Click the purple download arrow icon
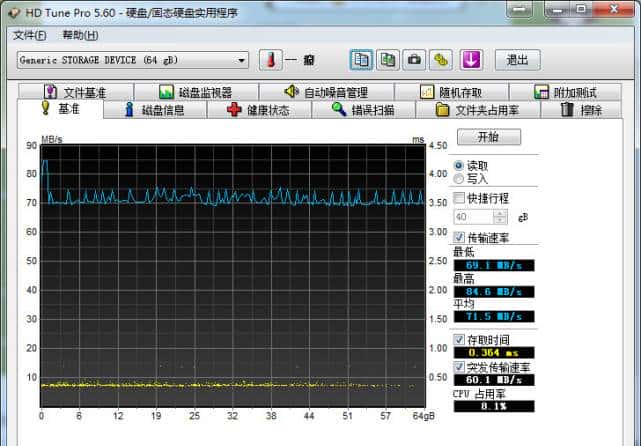The height and width of the screenshot is (446, 641). 471,60
